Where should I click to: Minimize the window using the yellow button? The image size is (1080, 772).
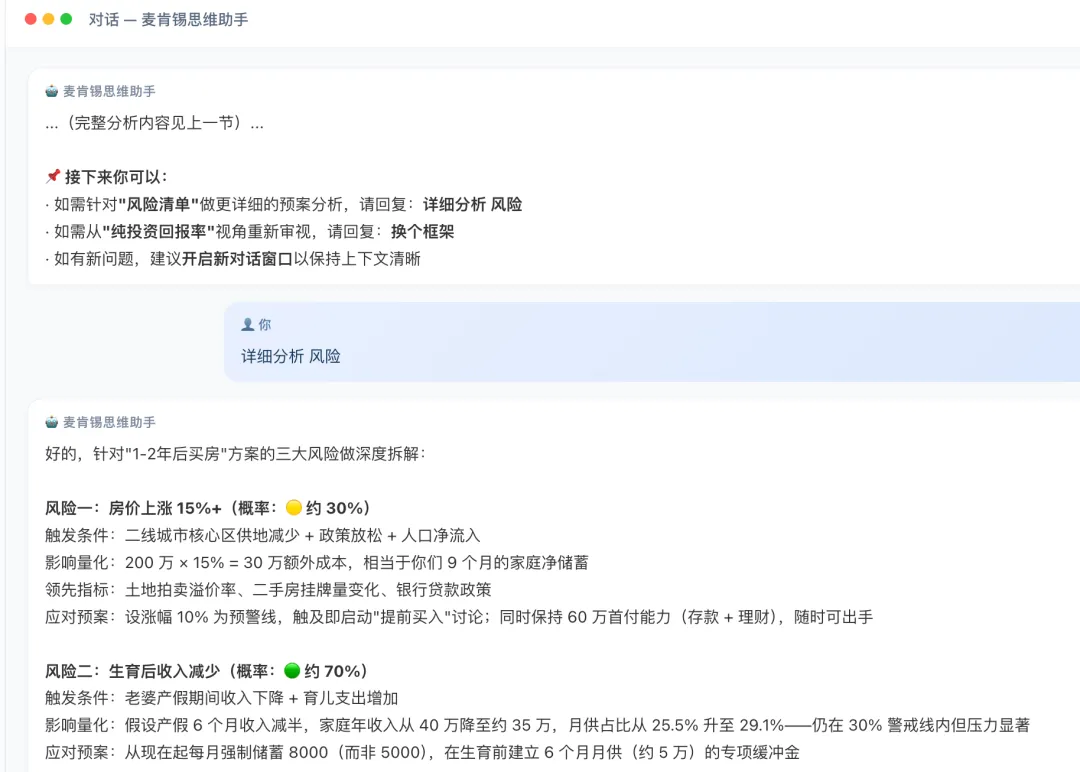pyautogui.click(x=48, y=19)
